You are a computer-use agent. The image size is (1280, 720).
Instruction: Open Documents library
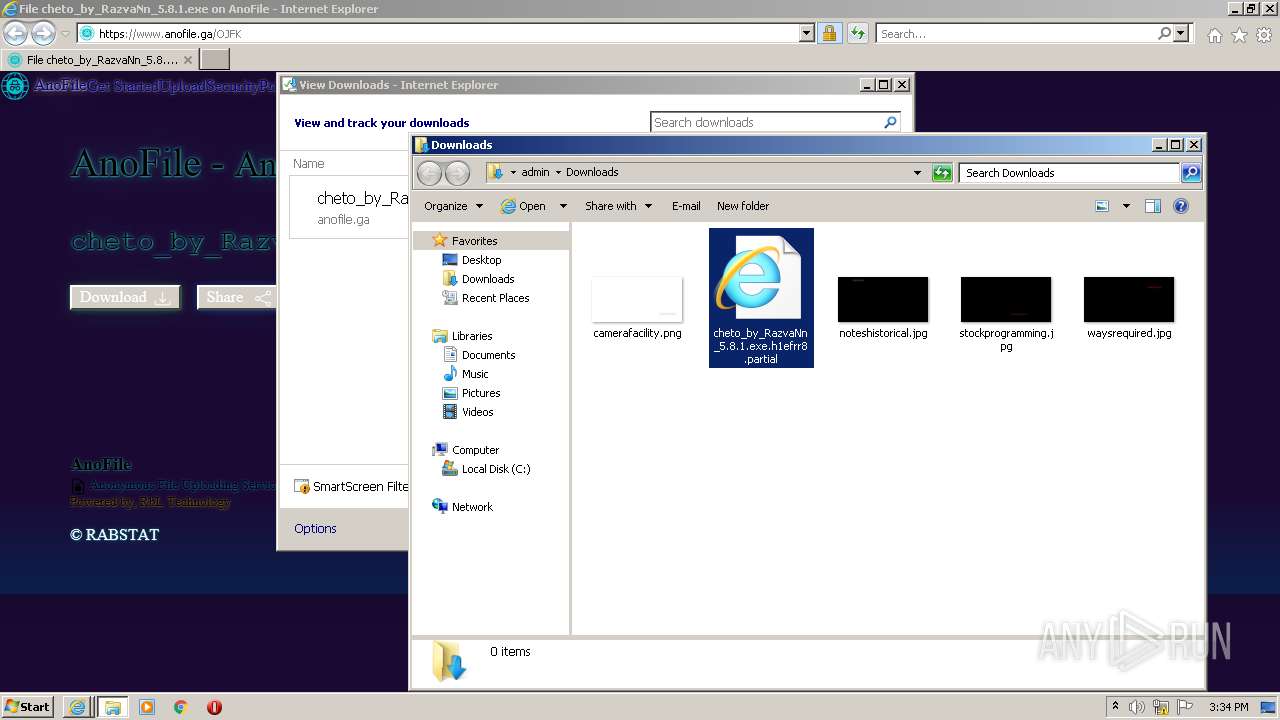(x=488, y=355)
